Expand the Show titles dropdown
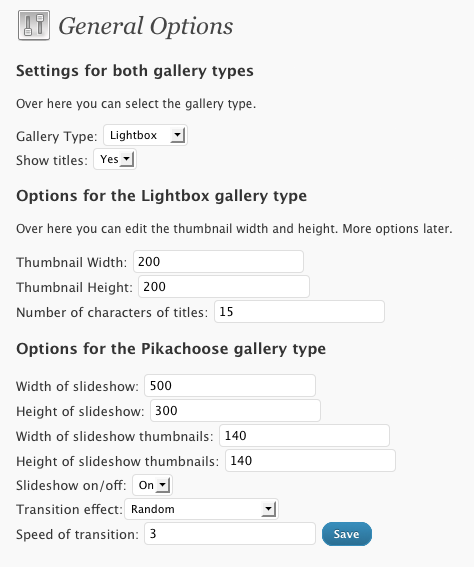The image size is (474, 567). point(115,159)
